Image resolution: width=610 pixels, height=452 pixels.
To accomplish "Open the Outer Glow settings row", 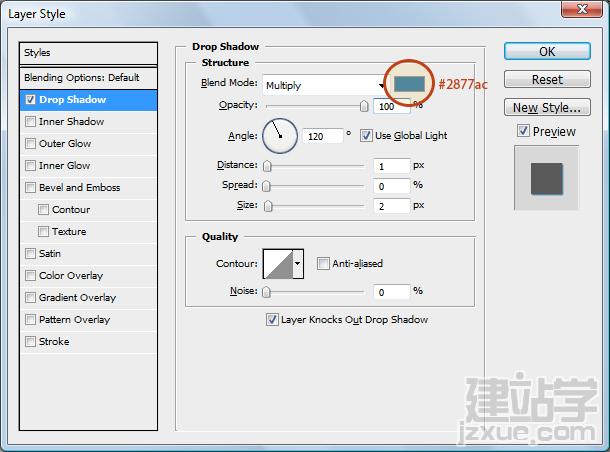I will pyautogui.click(x=88, y=144).
